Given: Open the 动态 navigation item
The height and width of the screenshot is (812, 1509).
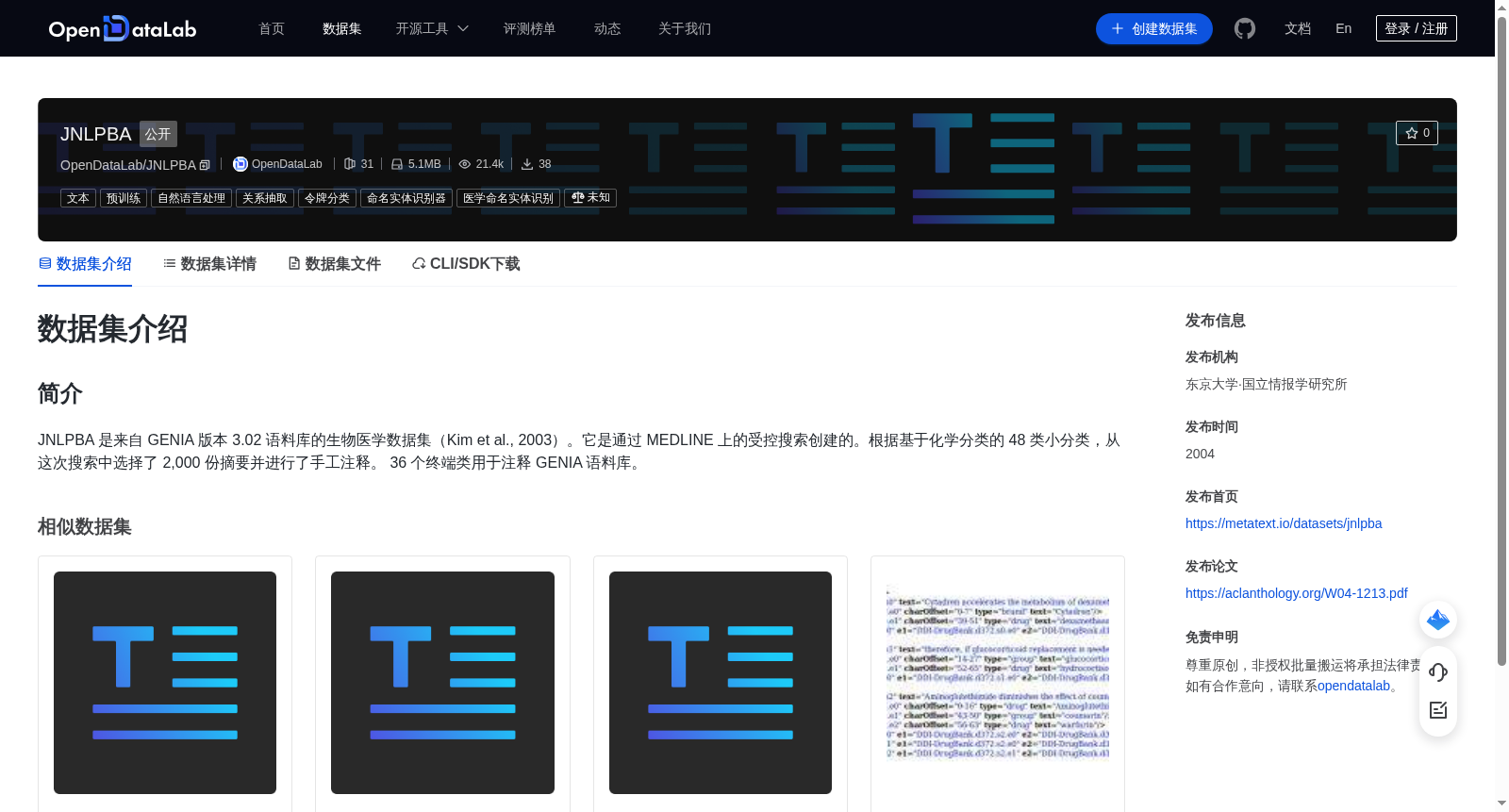Looking at the screenshot, I should tap(607, 28).
